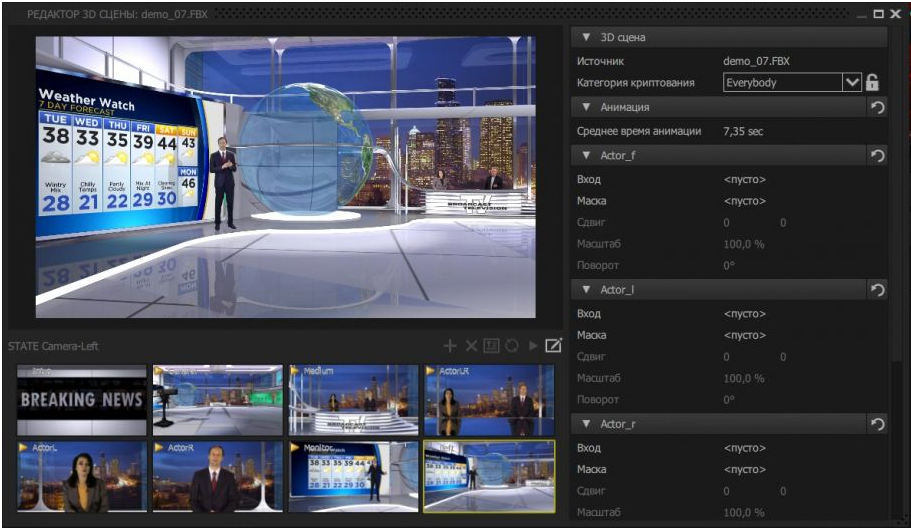Collapse the 3D сцена section

587,37
